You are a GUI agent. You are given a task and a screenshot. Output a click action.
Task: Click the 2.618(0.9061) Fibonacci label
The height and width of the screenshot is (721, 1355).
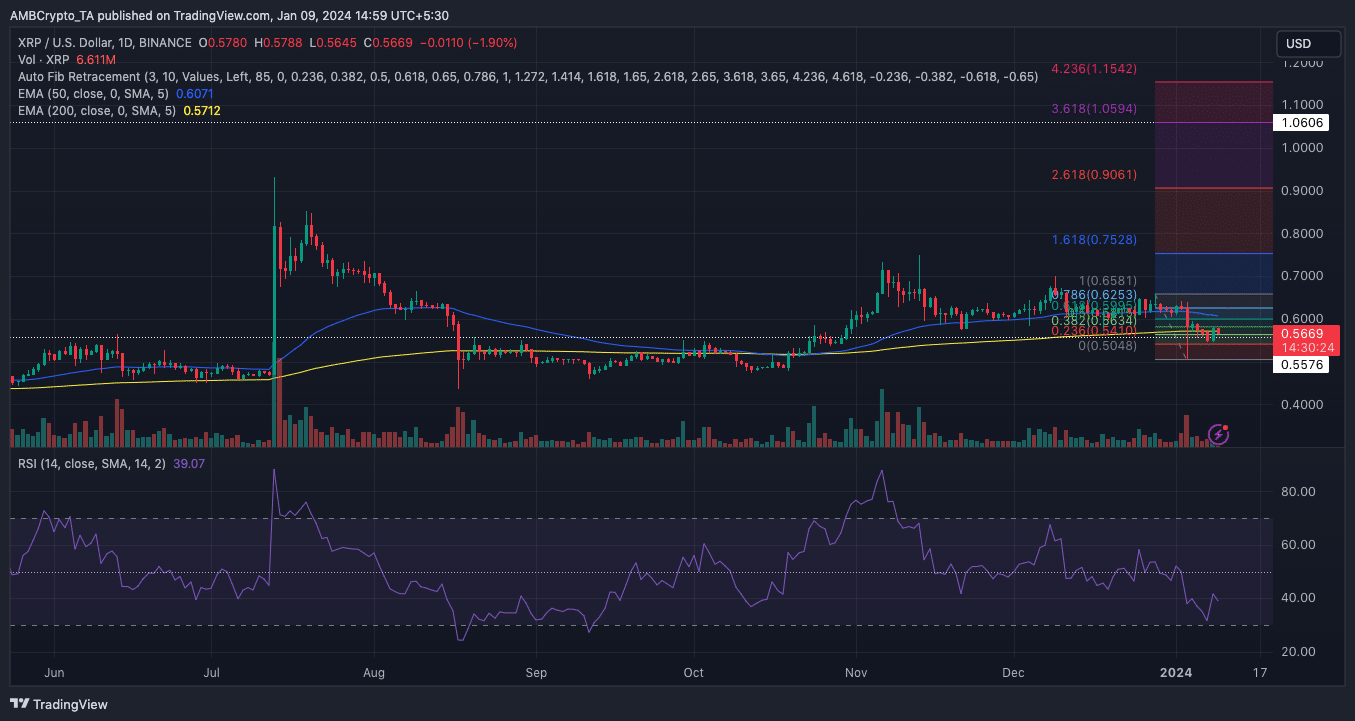[x=1093, y=174]
